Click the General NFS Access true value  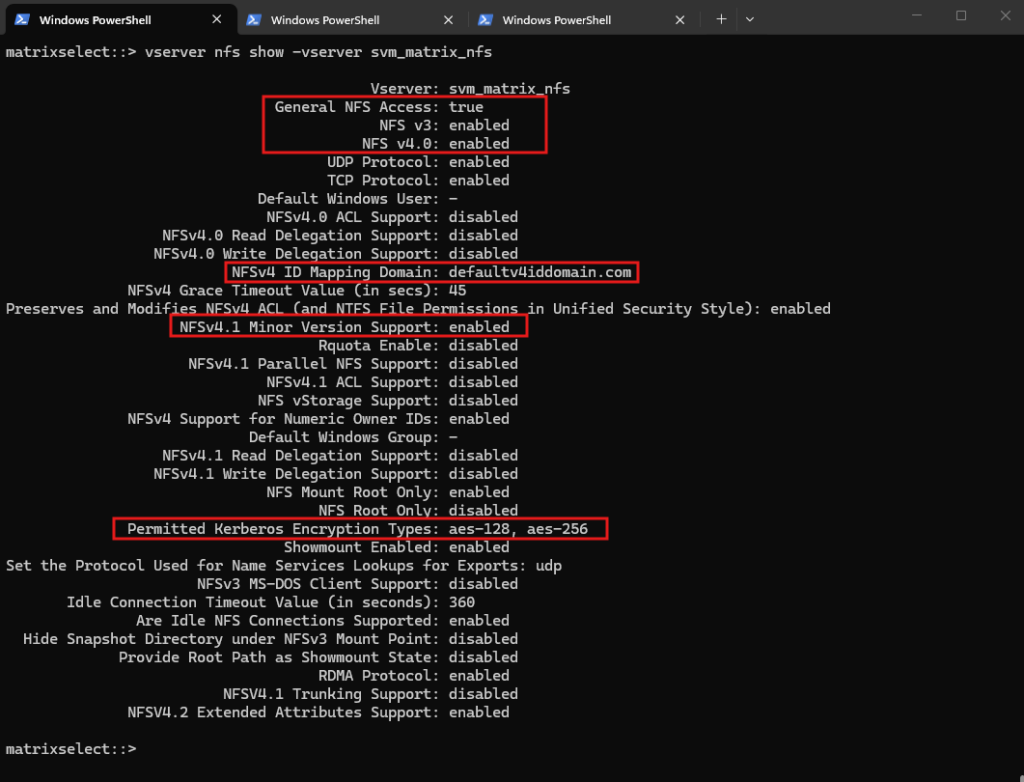[x=466, y=106]
